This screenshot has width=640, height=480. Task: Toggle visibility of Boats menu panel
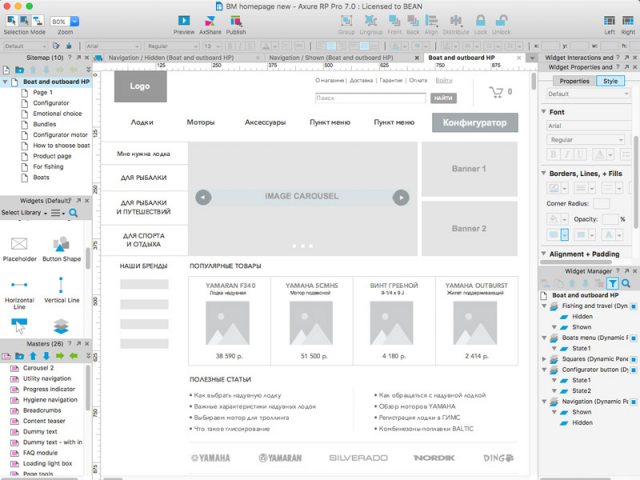[633, 338]
